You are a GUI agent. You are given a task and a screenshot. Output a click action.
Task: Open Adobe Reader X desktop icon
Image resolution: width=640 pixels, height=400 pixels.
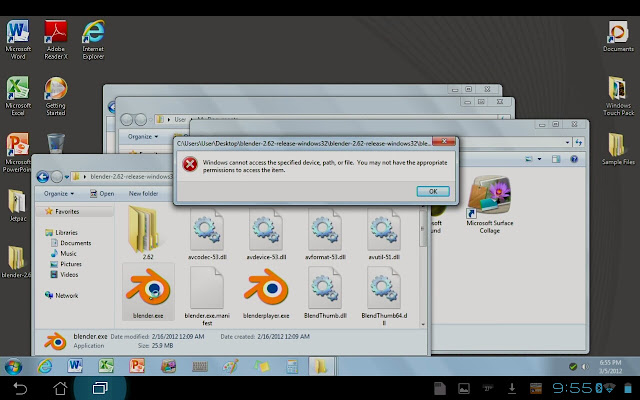point(56,40)
